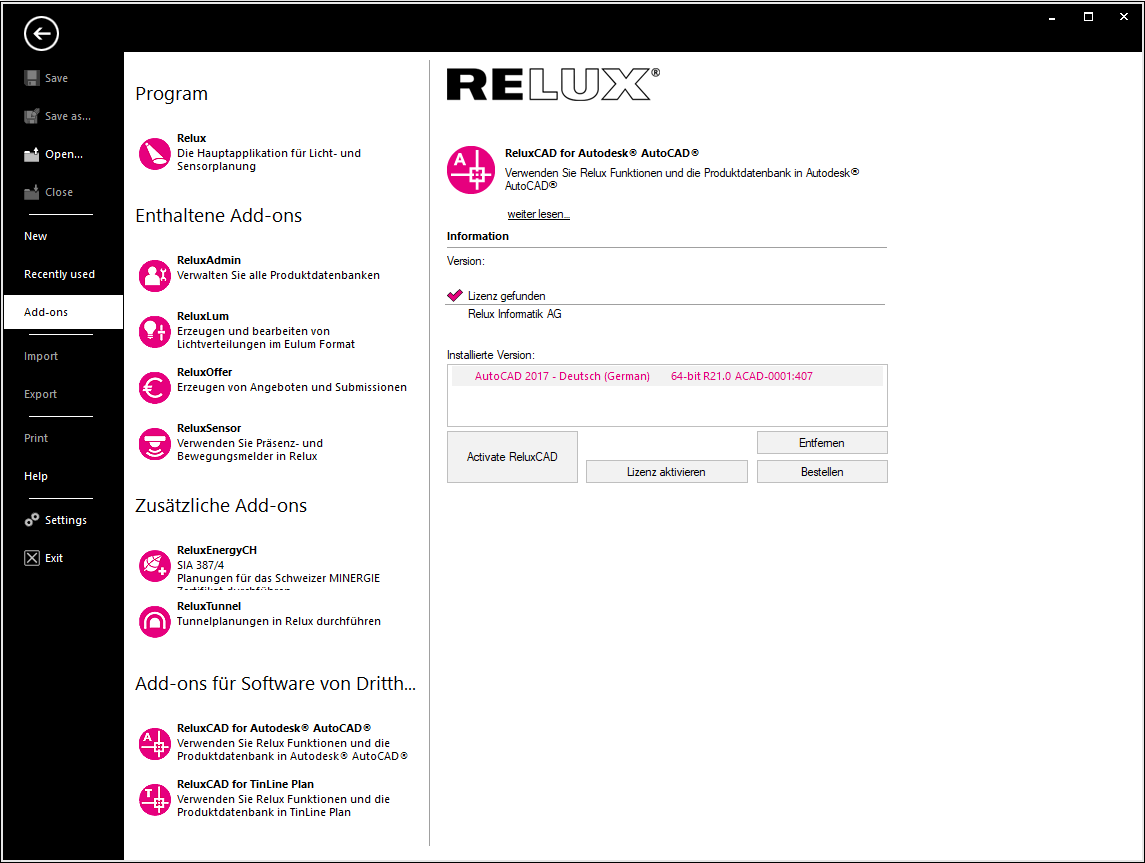Click the back arrow circle icon
This screenshot has width=1145, height=863.
(41, 34)
